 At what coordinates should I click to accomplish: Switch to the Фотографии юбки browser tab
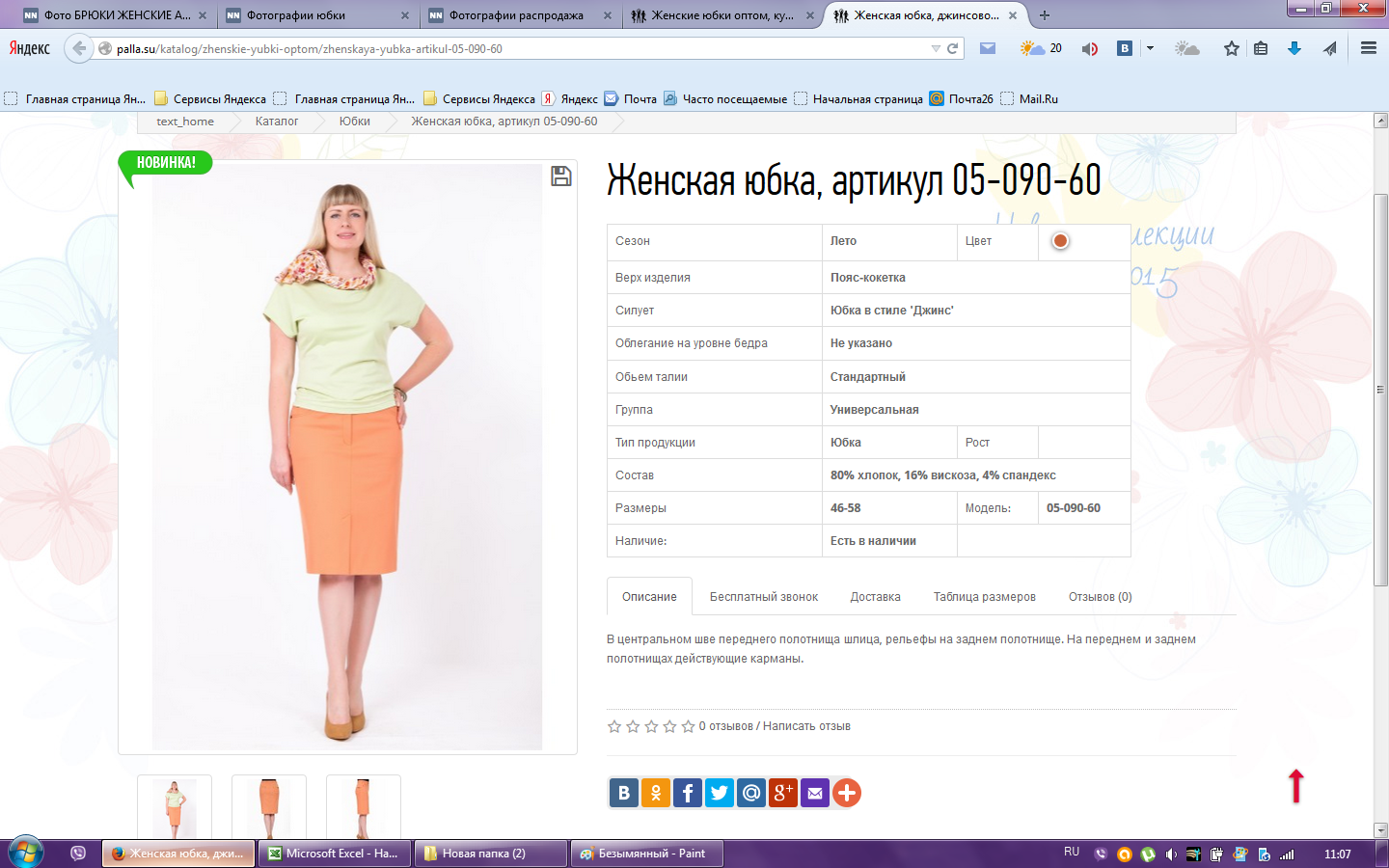[316, 15]
